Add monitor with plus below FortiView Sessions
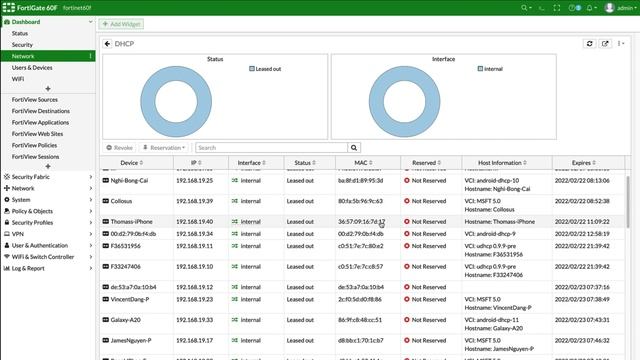Viewport: 640px width, 360px height. tap(48, 166)
